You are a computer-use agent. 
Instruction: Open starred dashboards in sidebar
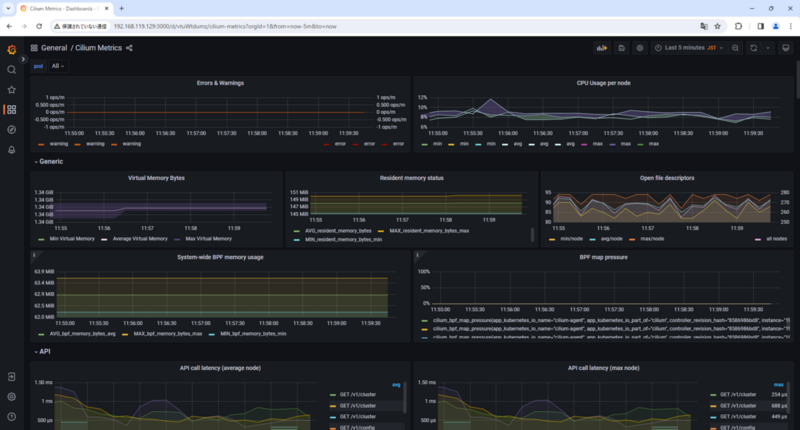[11, 90]
